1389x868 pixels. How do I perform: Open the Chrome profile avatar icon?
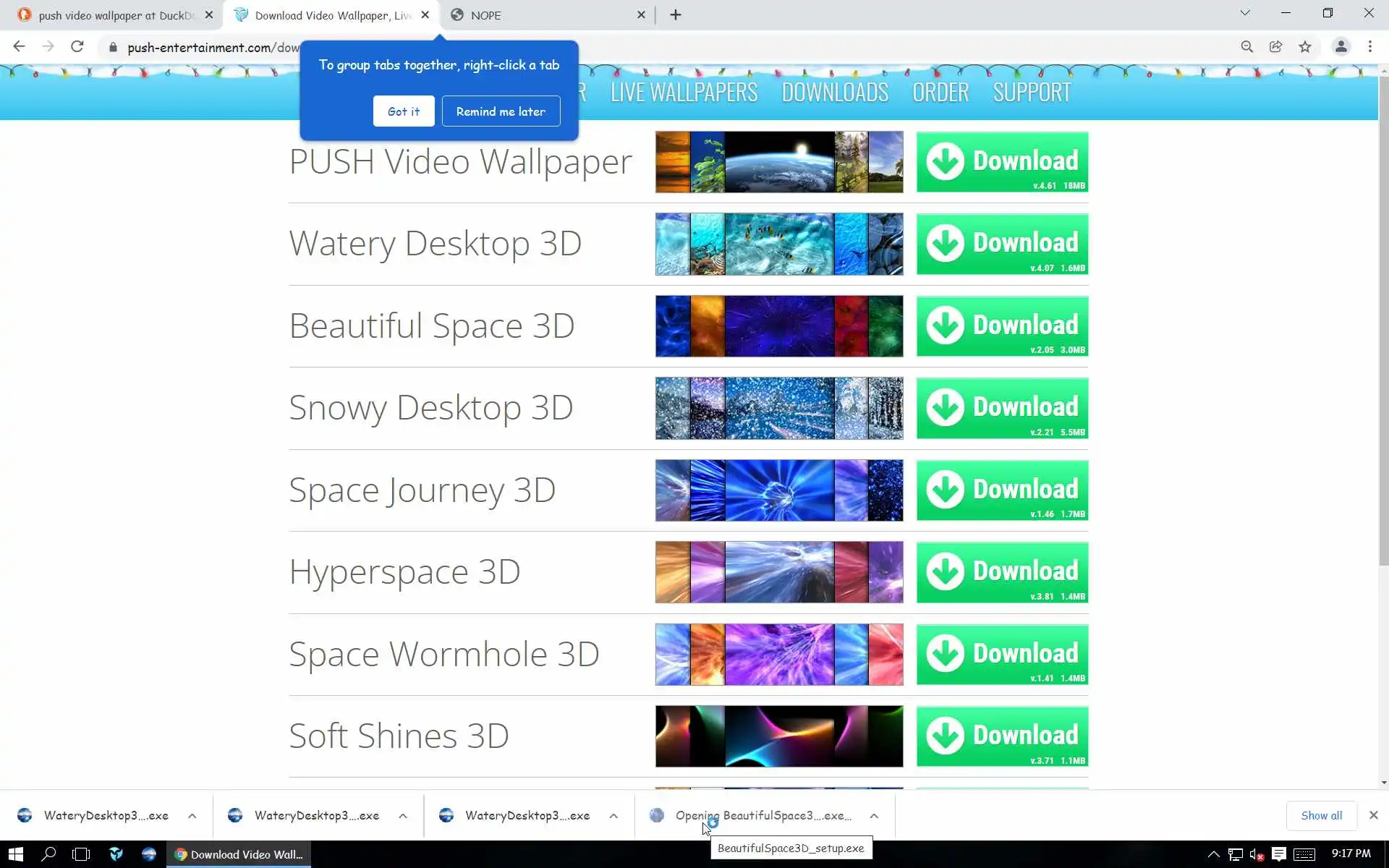click(x=1341, y=47)
